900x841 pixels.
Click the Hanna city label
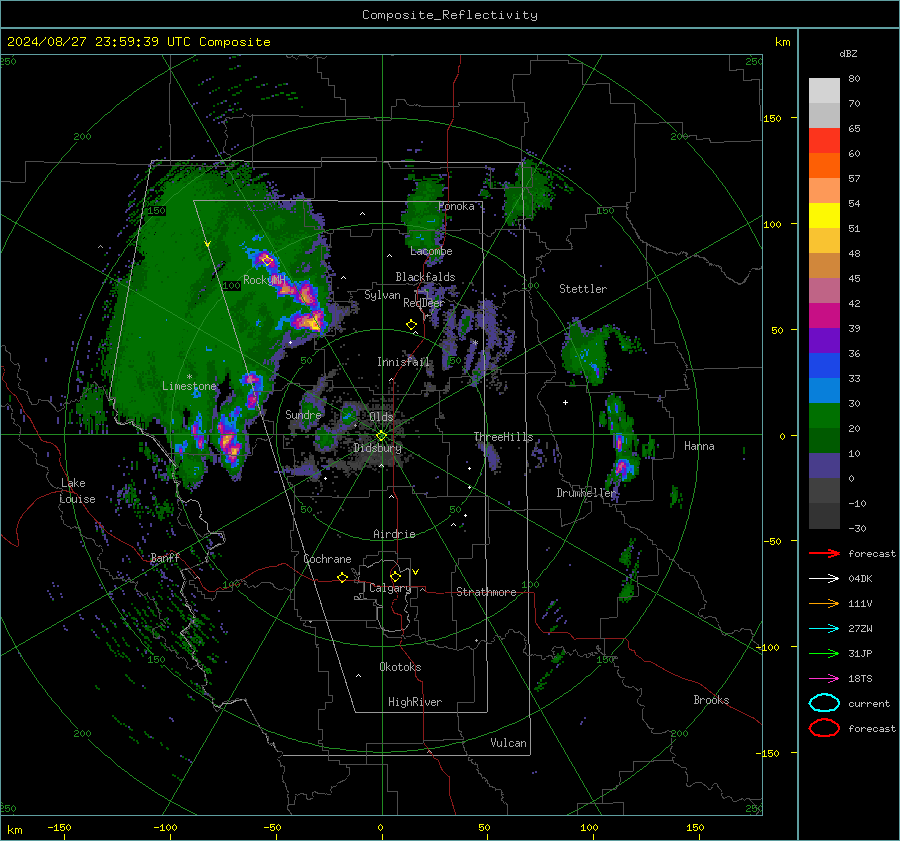699,446
